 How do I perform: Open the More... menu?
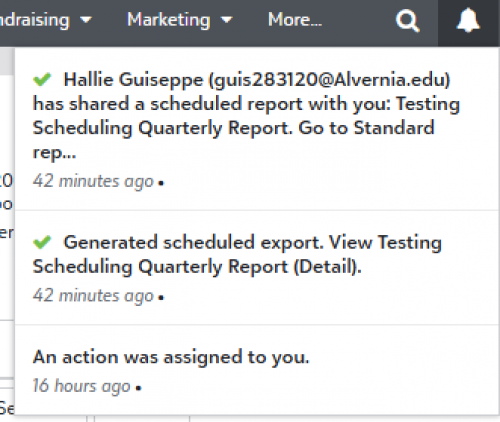(295, 20)
